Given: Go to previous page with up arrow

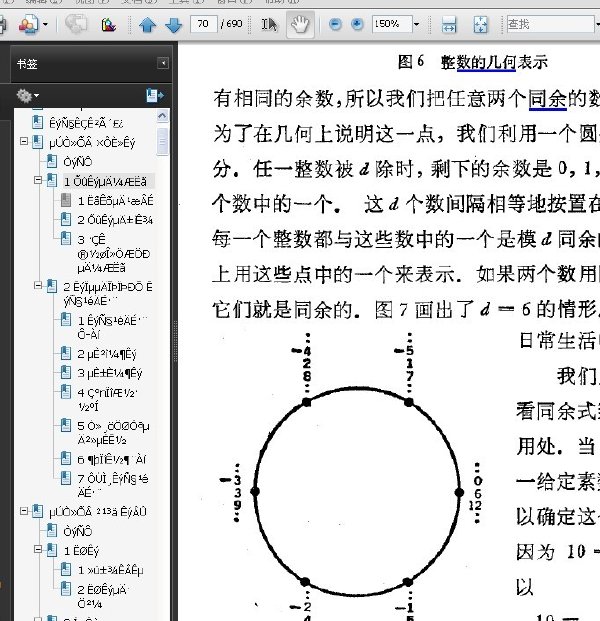Looking at the screenshot, I should coord(147,25).
